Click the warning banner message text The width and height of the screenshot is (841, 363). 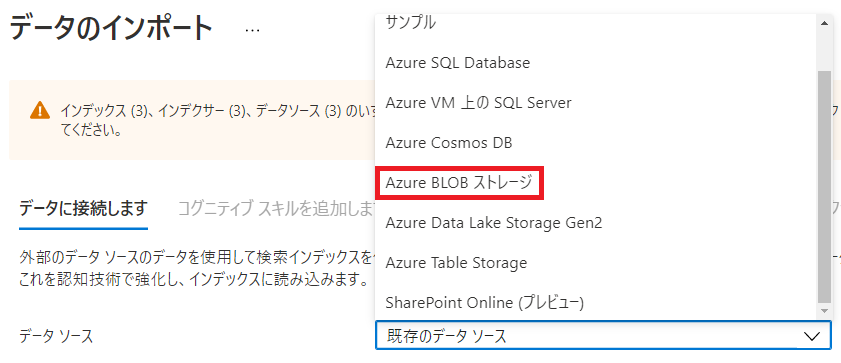(217, 120)
